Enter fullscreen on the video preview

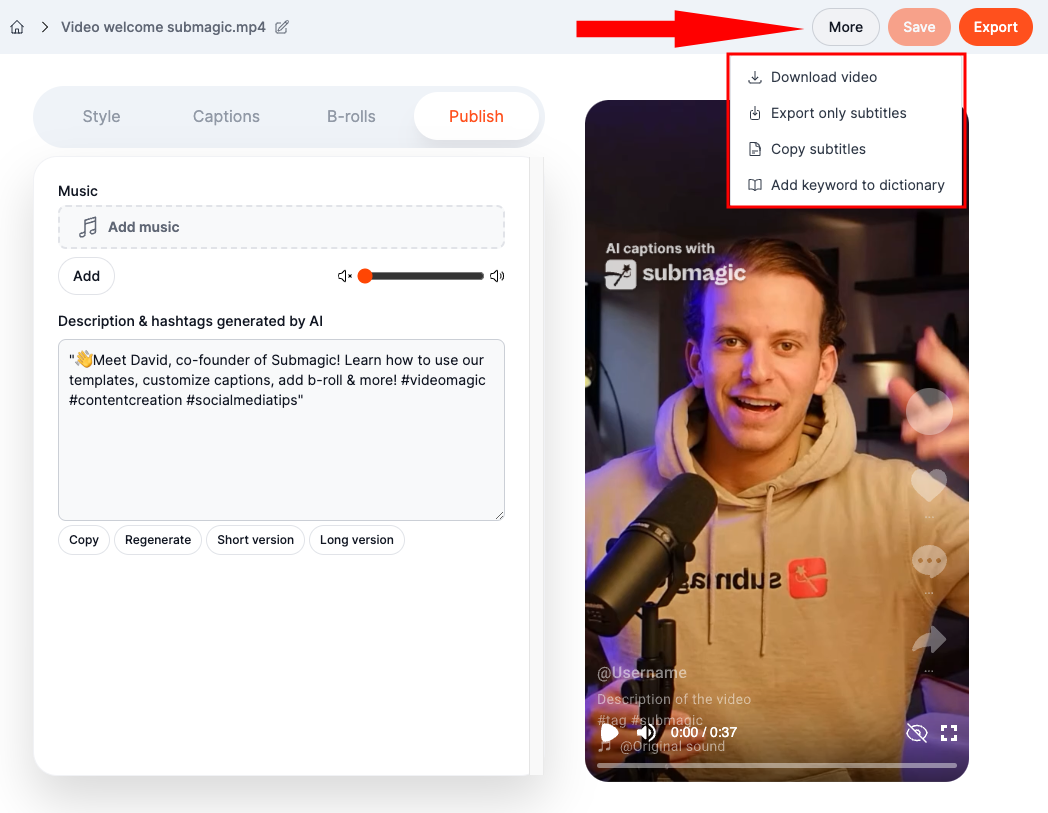[x=949, y=733]
